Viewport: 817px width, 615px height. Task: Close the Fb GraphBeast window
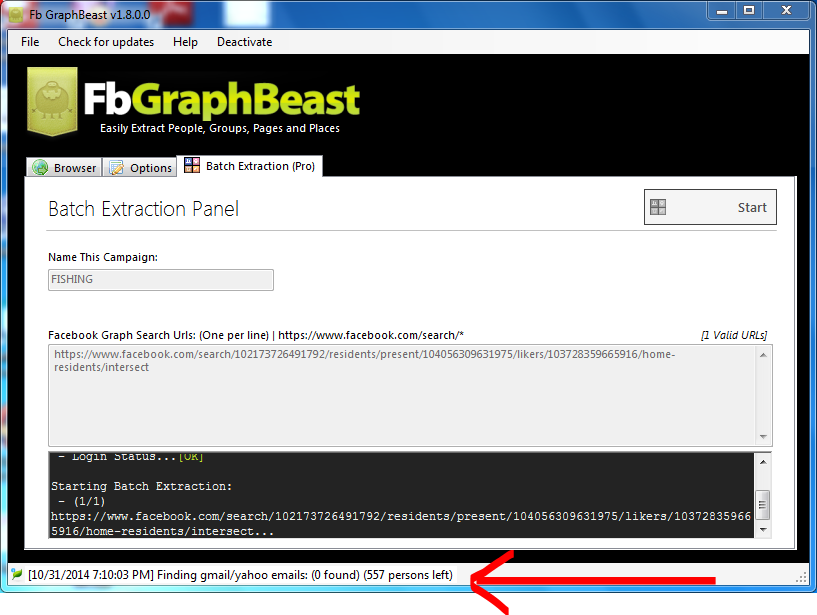click(786, 10)
